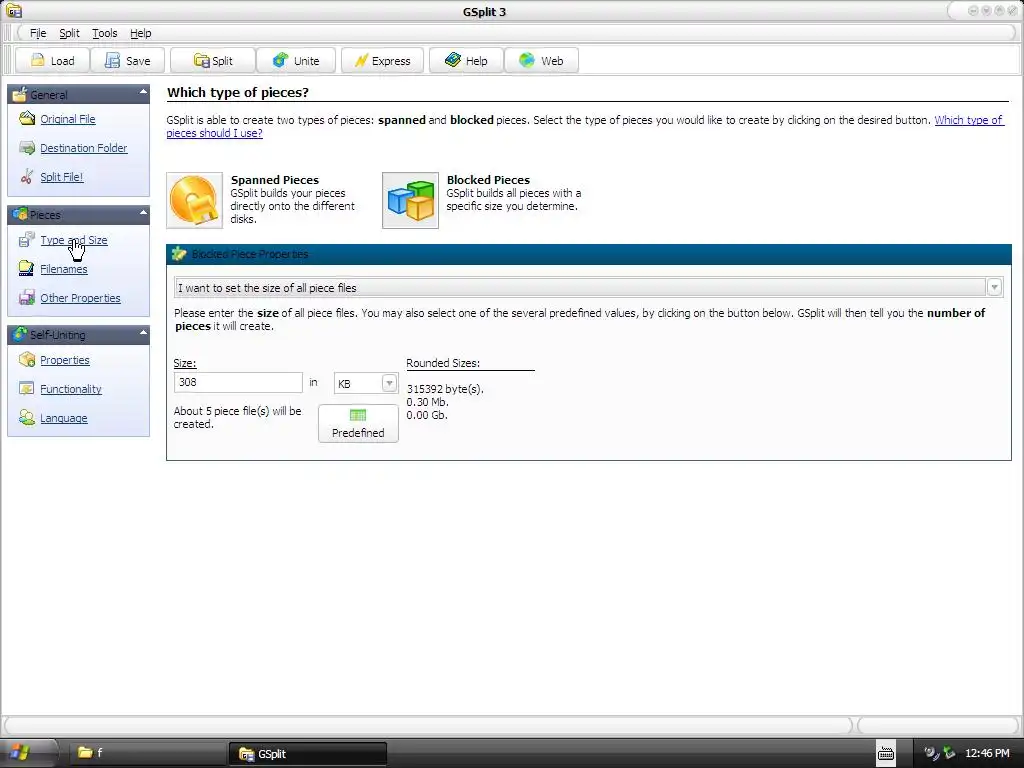Open the Destination Folder link

[84, 148]
